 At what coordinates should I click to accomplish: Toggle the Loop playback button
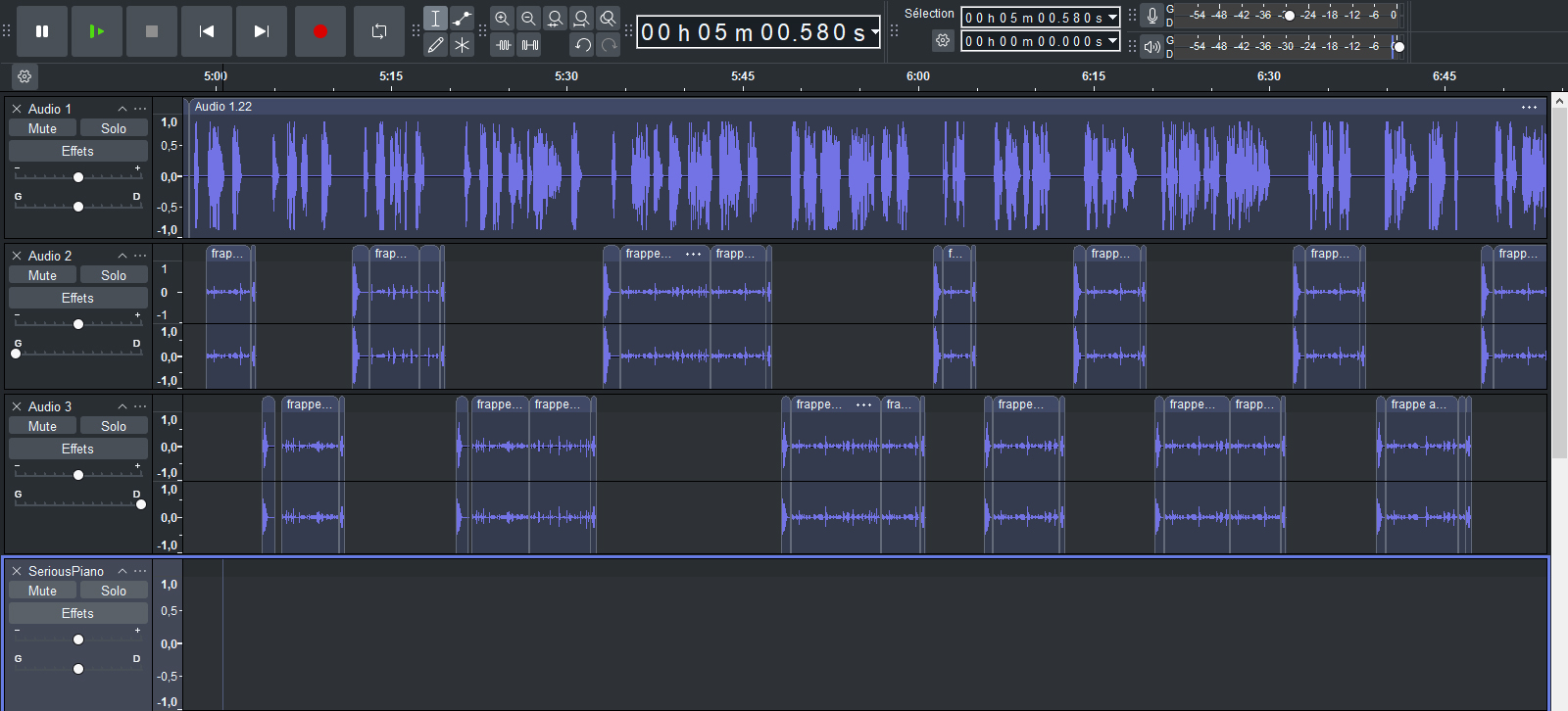[x=379, y=31]
